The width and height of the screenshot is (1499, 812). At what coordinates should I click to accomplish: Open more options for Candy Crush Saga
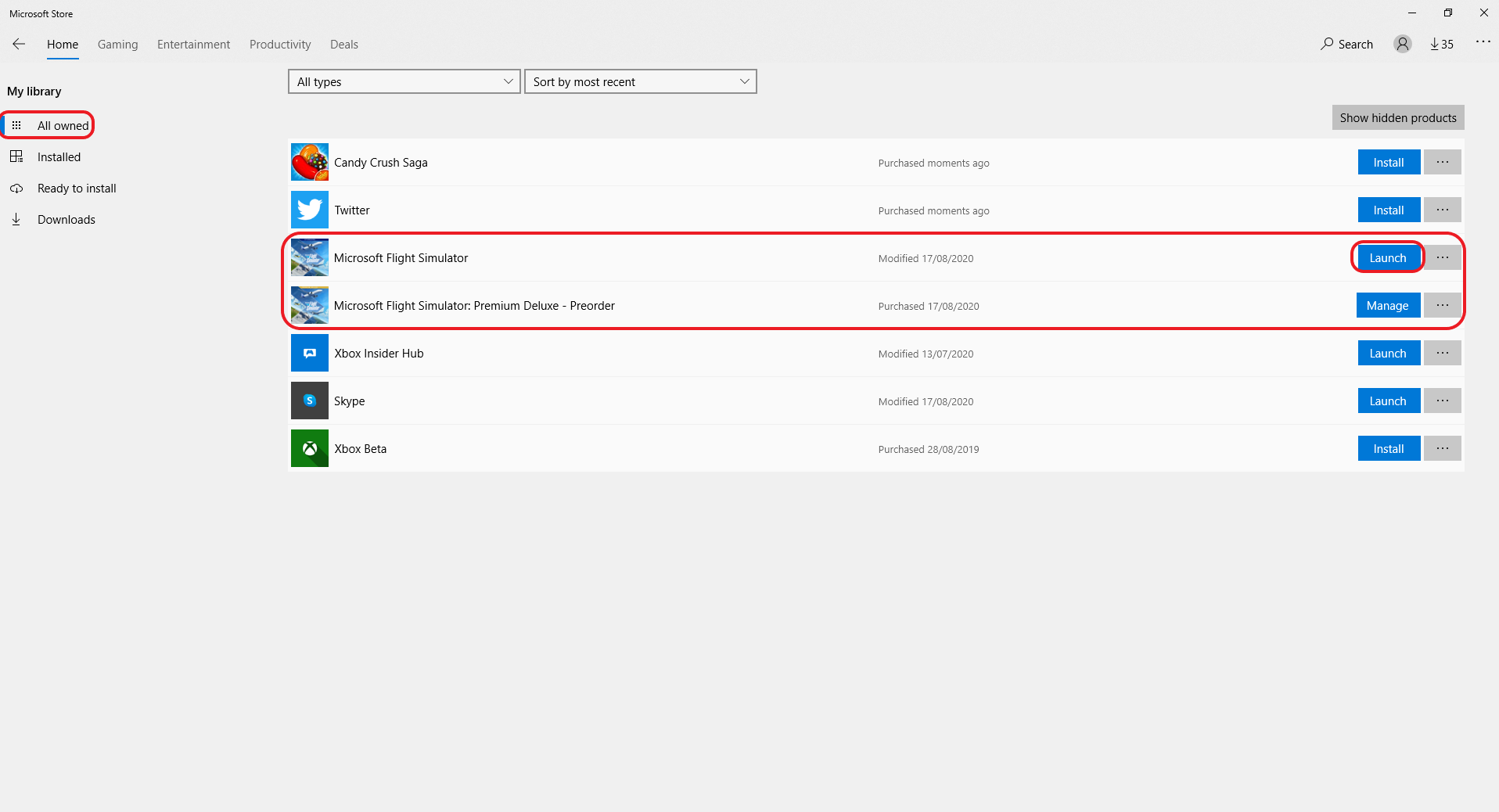[x=1443, y=163]
